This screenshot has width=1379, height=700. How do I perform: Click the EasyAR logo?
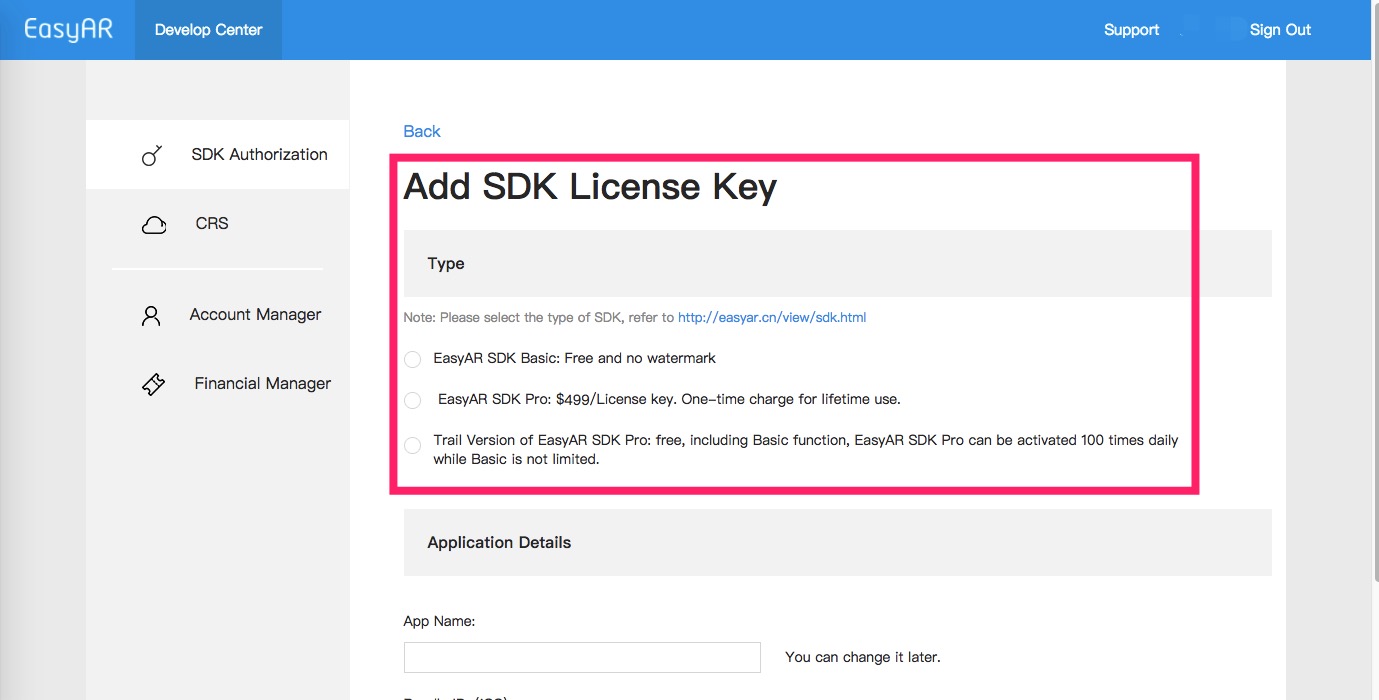click(x=68, y=29)
